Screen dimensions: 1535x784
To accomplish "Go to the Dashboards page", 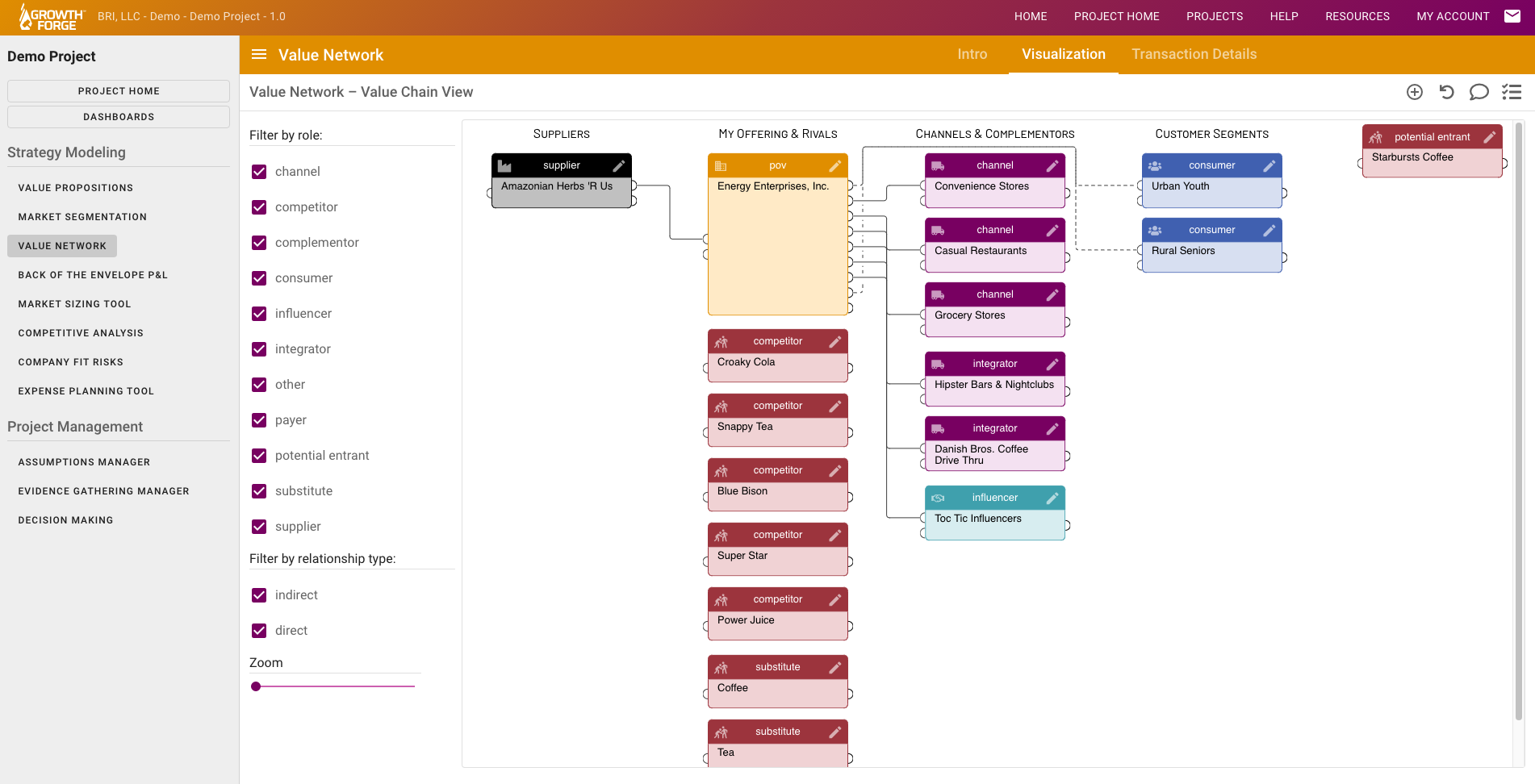I will pyautogui.click(x=118, y=116).
